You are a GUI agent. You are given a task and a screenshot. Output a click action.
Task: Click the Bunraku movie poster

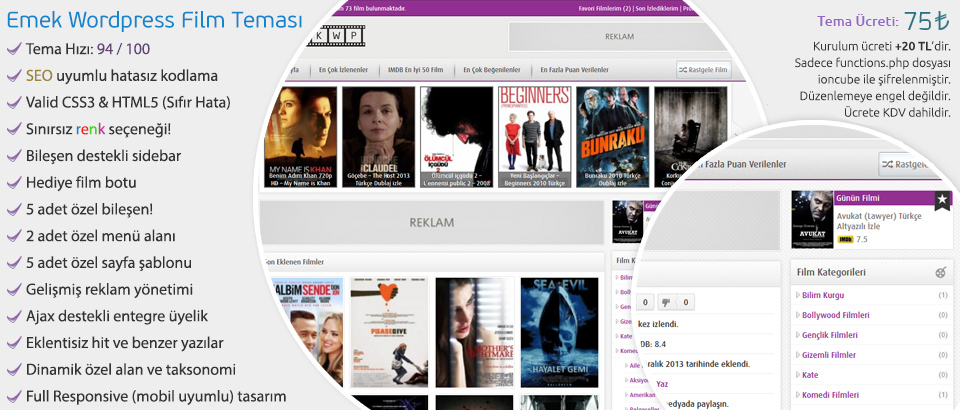tap(612, 135)
